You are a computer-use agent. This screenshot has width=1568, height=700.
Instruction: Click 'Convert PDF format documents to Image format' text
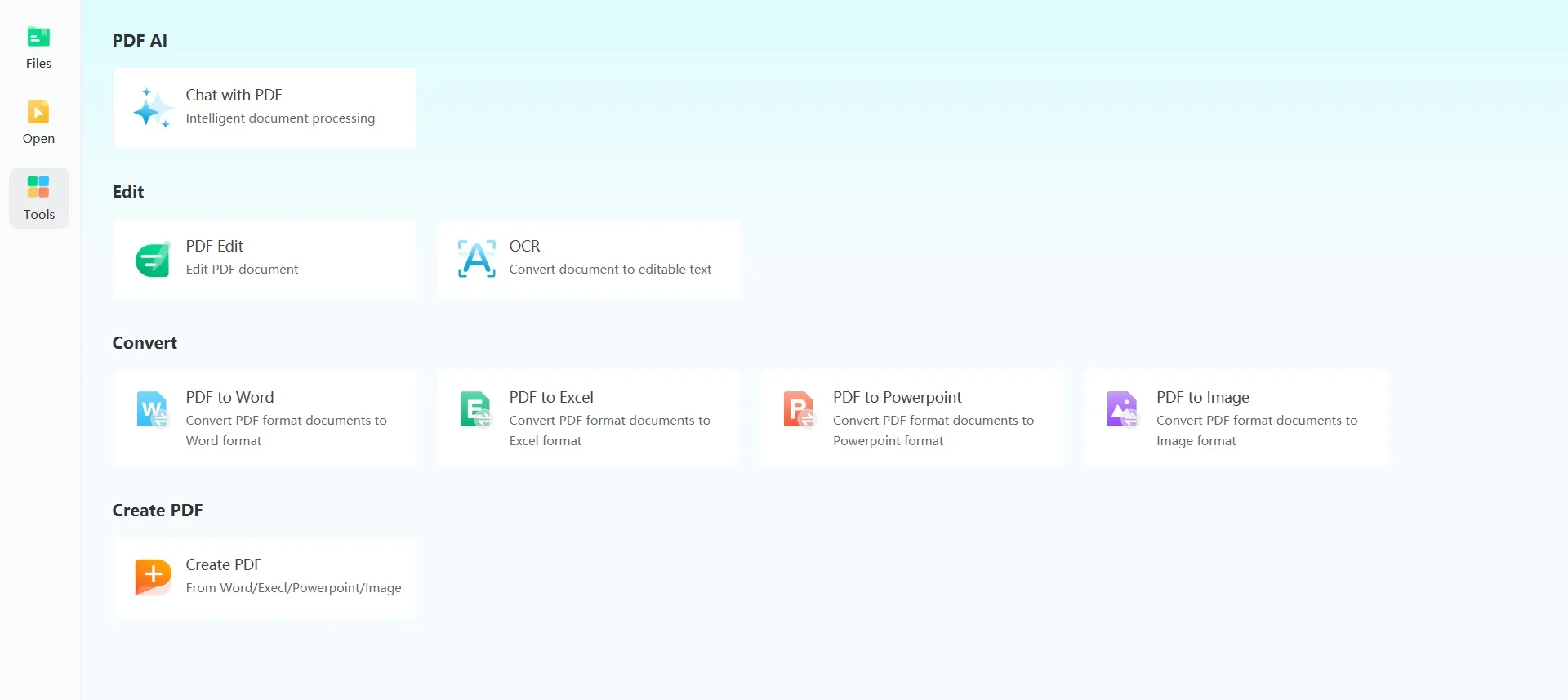(1256, 430)
